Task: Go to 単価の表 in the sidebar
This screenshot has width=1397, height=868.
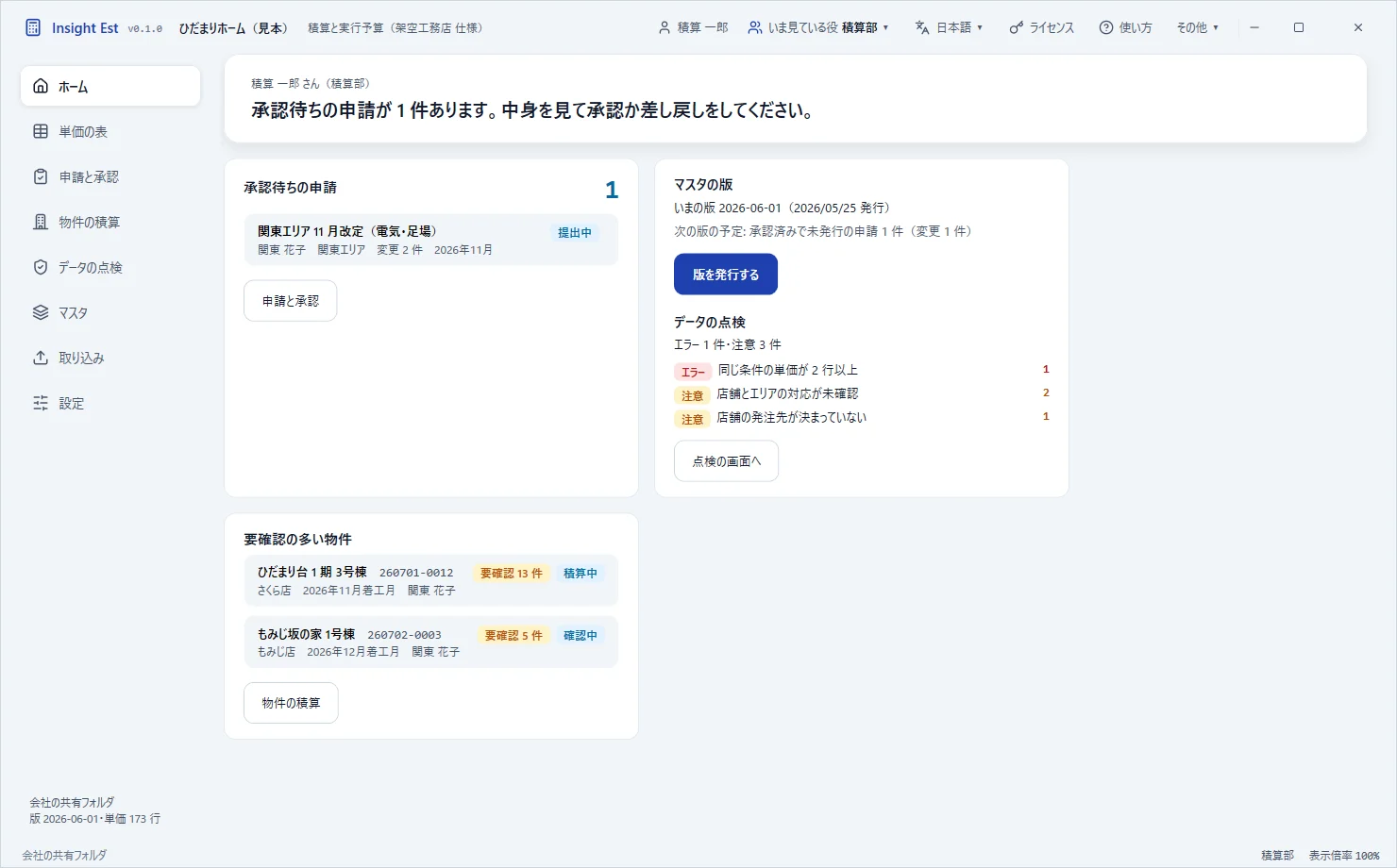Action: pyautogui.click(x=110, y=131)
